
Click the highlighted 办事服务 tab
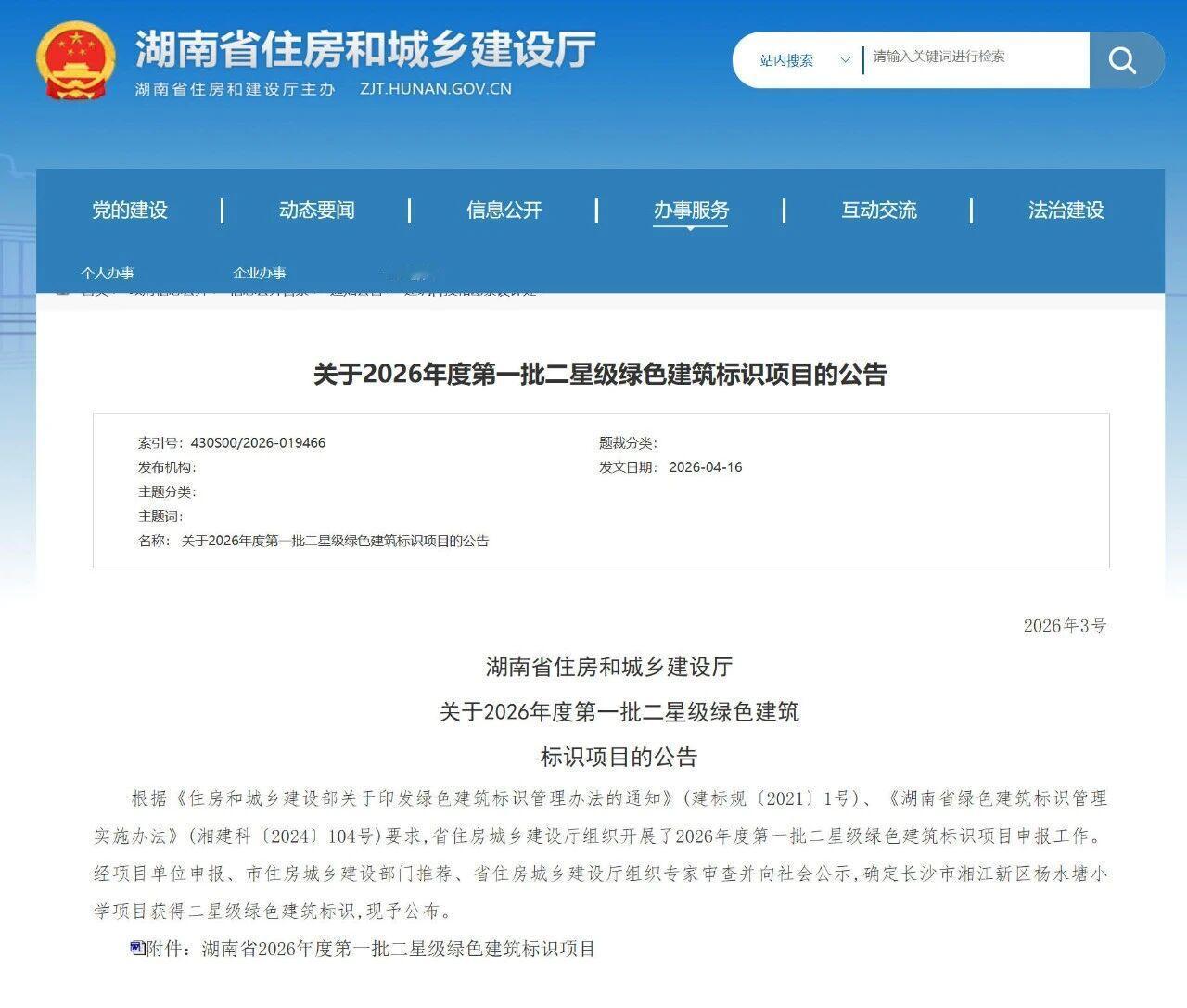pos(690,211)
